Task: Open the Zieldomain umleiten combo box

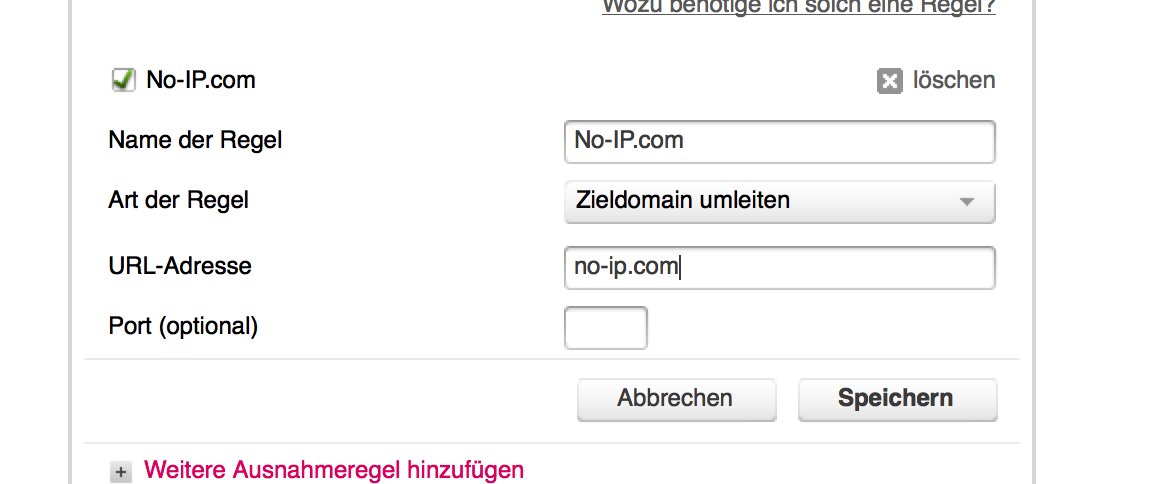Action: click(779, 201)
